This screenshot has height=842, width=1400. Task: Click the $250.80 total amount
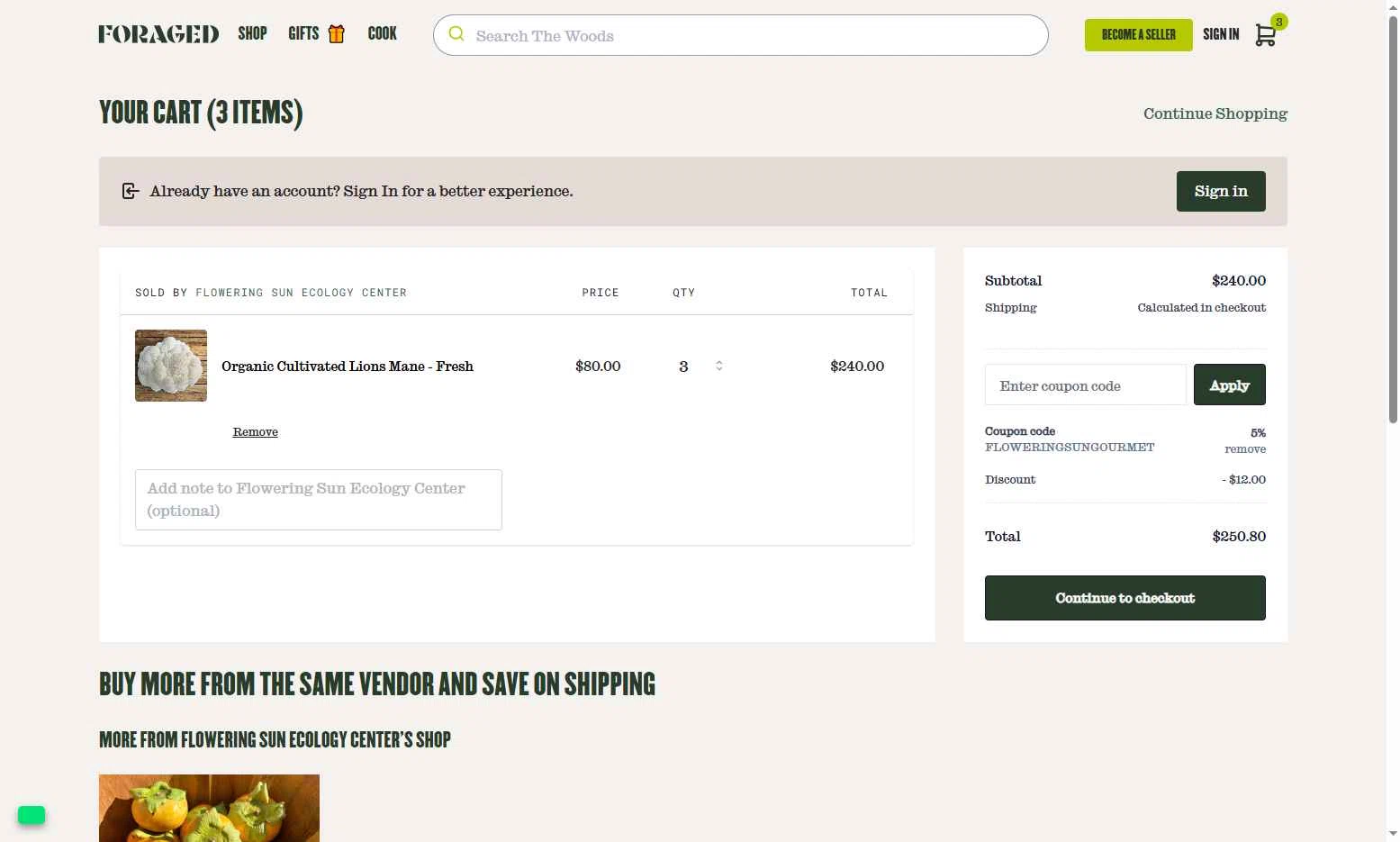point(1239,537)
